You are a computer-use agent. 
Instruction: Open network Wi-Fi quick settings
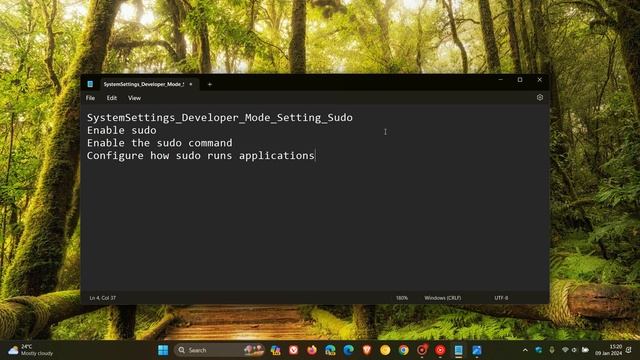pyautogui.click(x=565, y=350)
